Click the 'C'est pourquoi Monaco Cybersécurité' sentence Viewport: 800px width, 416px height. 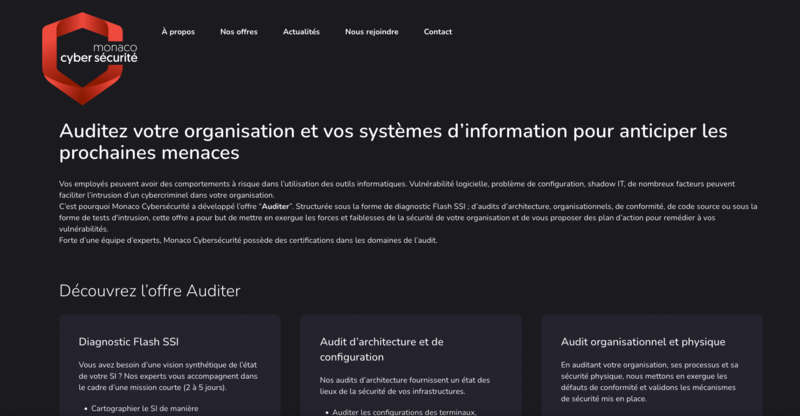coord(150,204)
